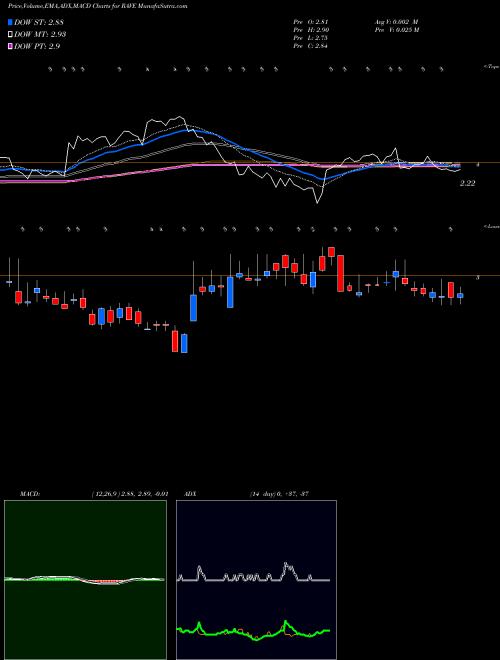Click the long red candlestick after the price peak
Image resolution: width=500 pixels, height=660 pixels.
point(340,273)
